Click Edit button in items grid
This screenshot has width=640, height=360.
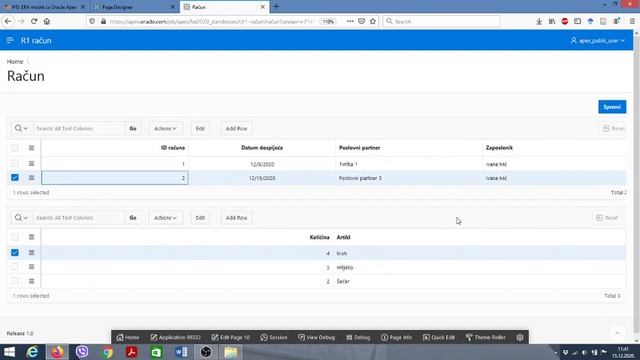(x=200, y=218)
